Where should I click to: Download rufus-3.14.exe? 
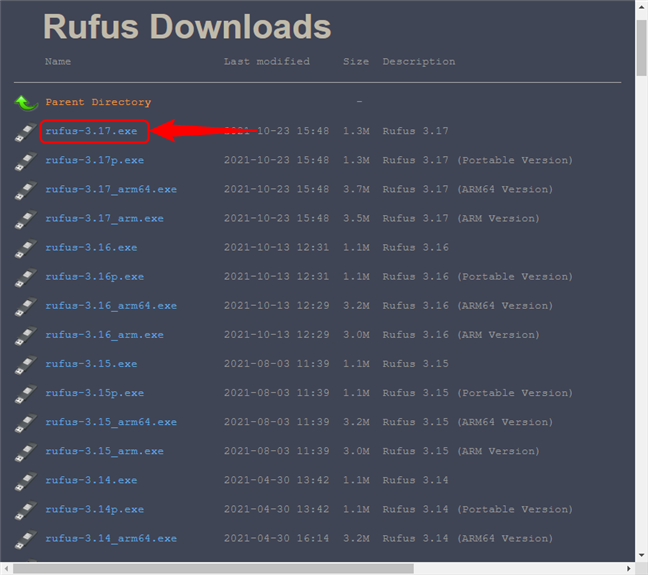[x=91, y=480]
